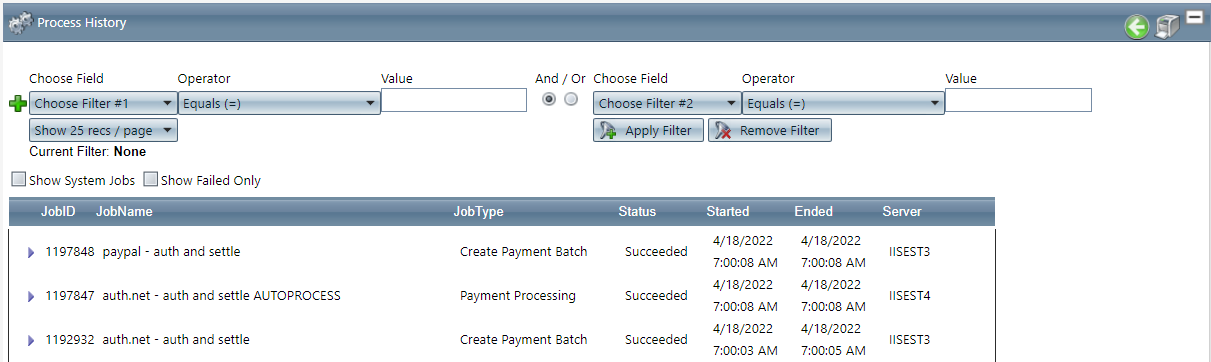The image size is (1211, 362).
Task: Select the Or radio button
Action: click(571, 99)
